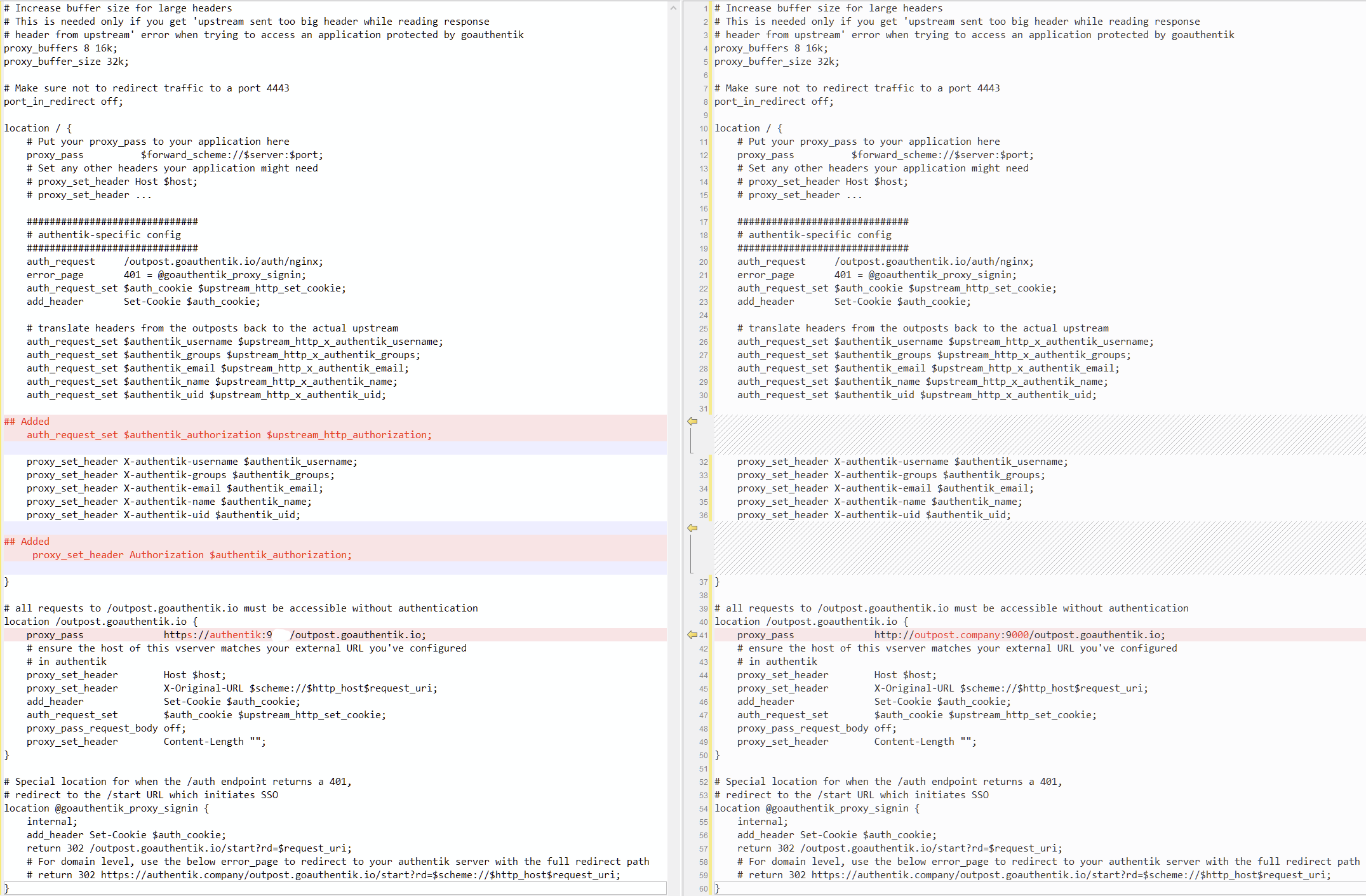
Task: Click line number 20 in the right pane
Action: pyautogui.click(x=702, y=261)
